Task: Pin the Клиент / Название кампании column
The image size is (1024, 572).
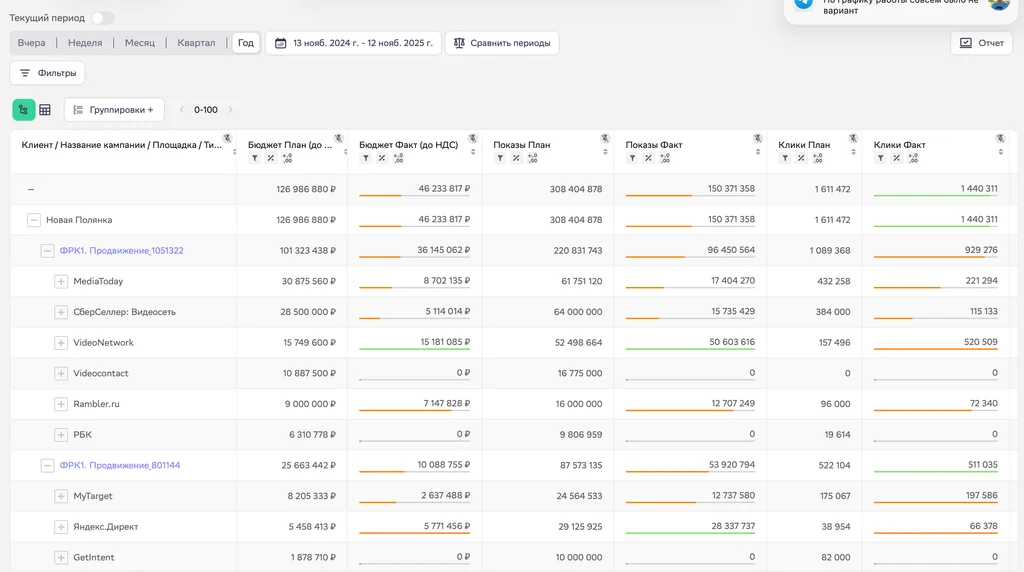Action: point(227,138)
